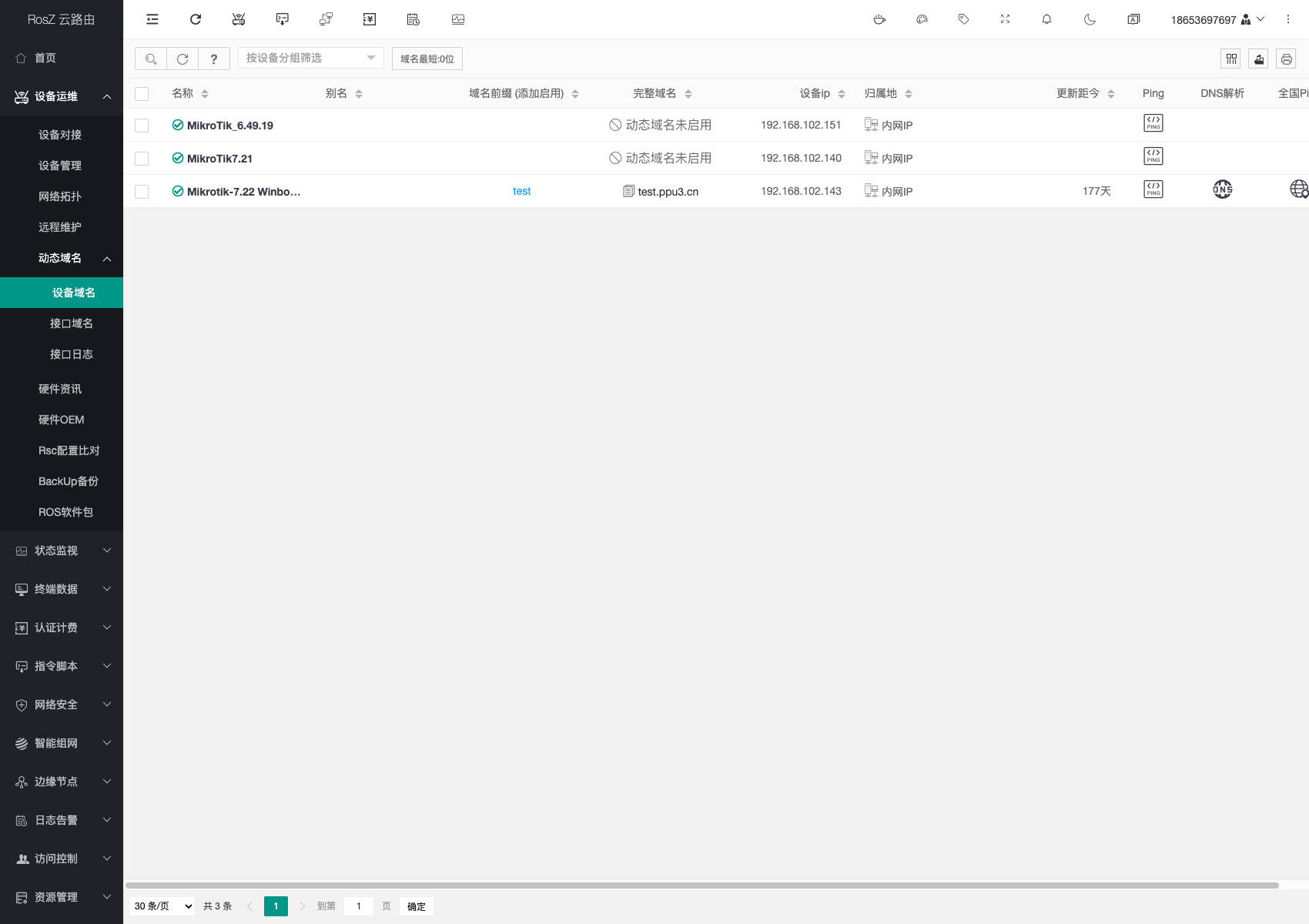Open notifications bell icon
Viewport: 1309px width, 924px height.
[x=1046, y=19]
